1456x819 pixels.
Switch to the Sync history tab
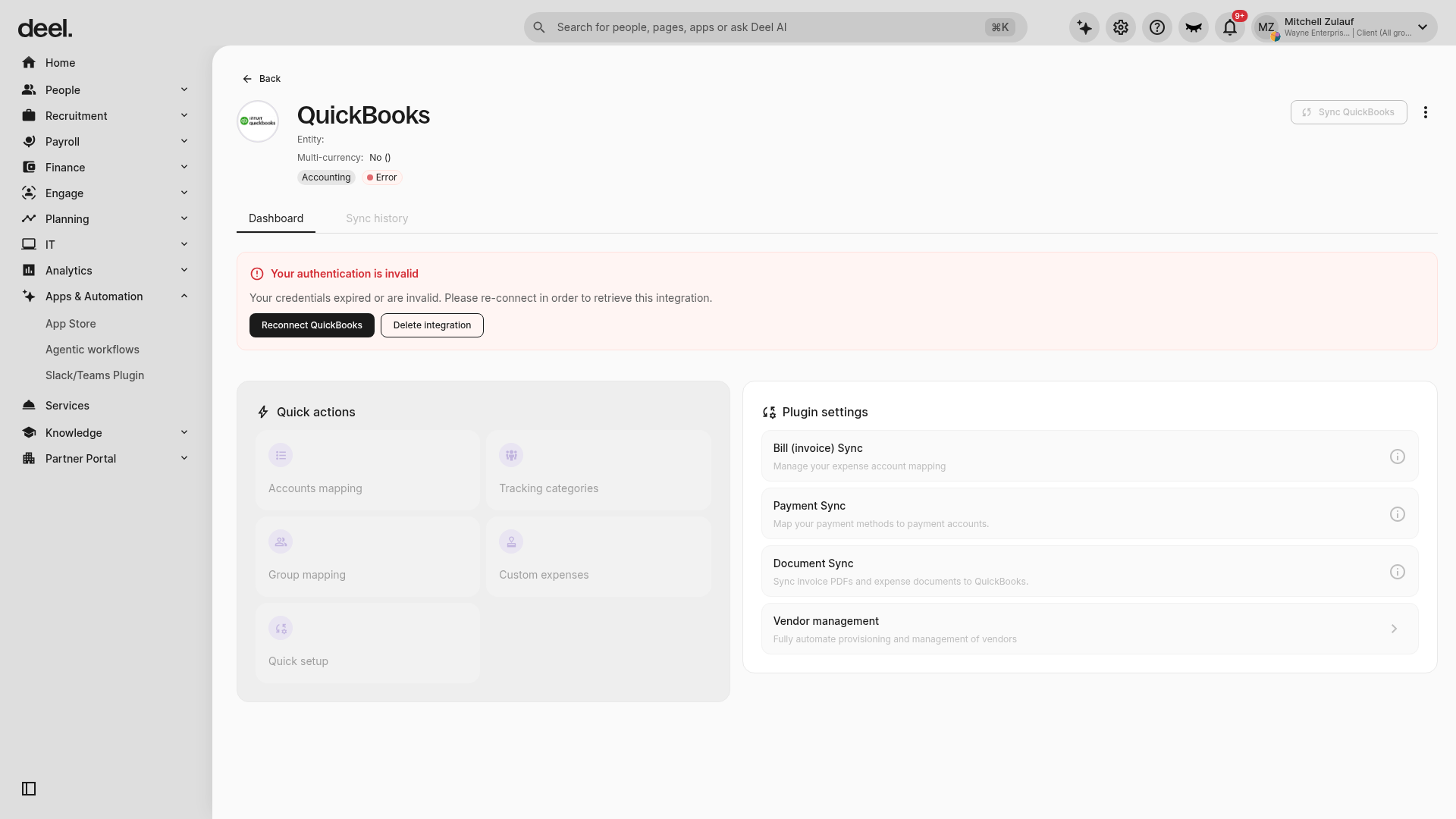(377, 218)
